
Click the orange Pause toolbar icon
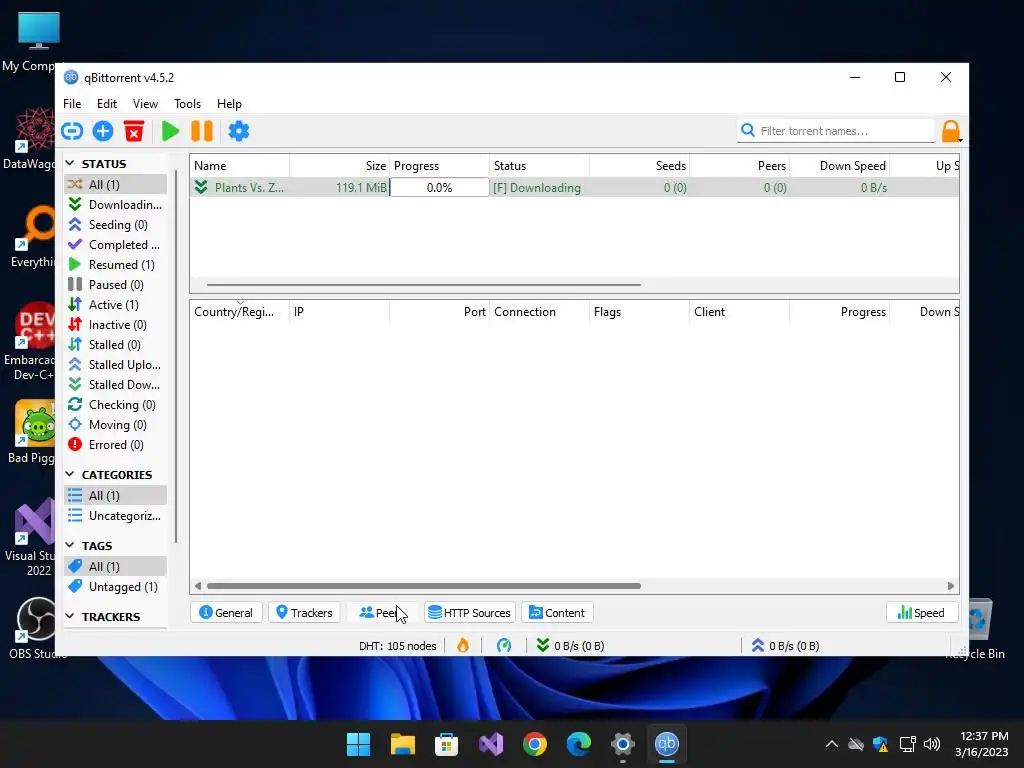(202, 131)
